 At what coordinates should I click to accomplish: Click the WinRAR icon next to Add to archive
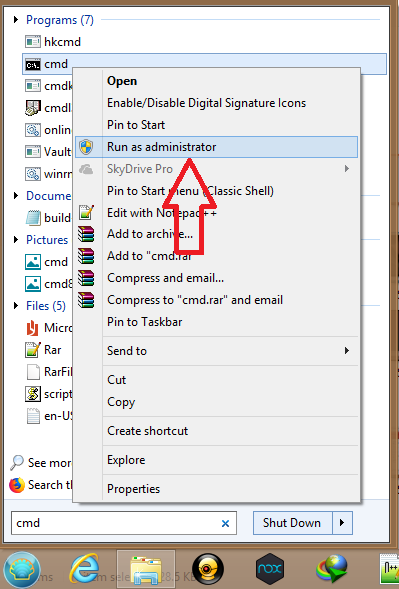pos(86,234)
